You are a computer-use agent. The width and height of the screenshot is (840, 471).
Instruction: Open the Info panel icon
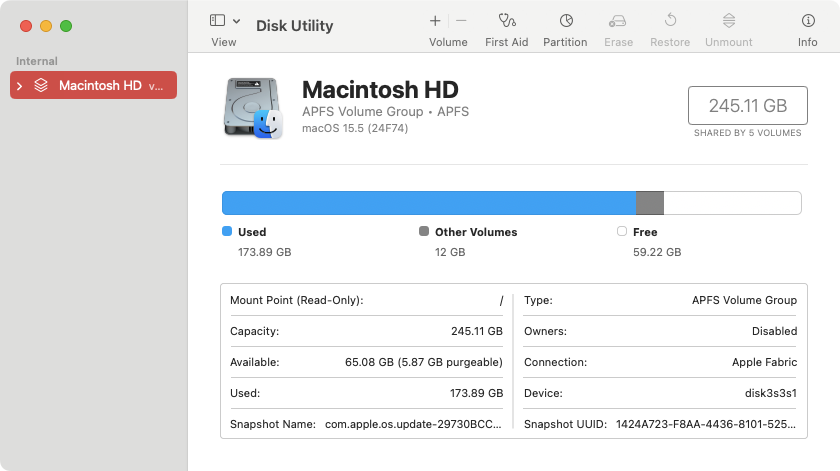[808, 20]
